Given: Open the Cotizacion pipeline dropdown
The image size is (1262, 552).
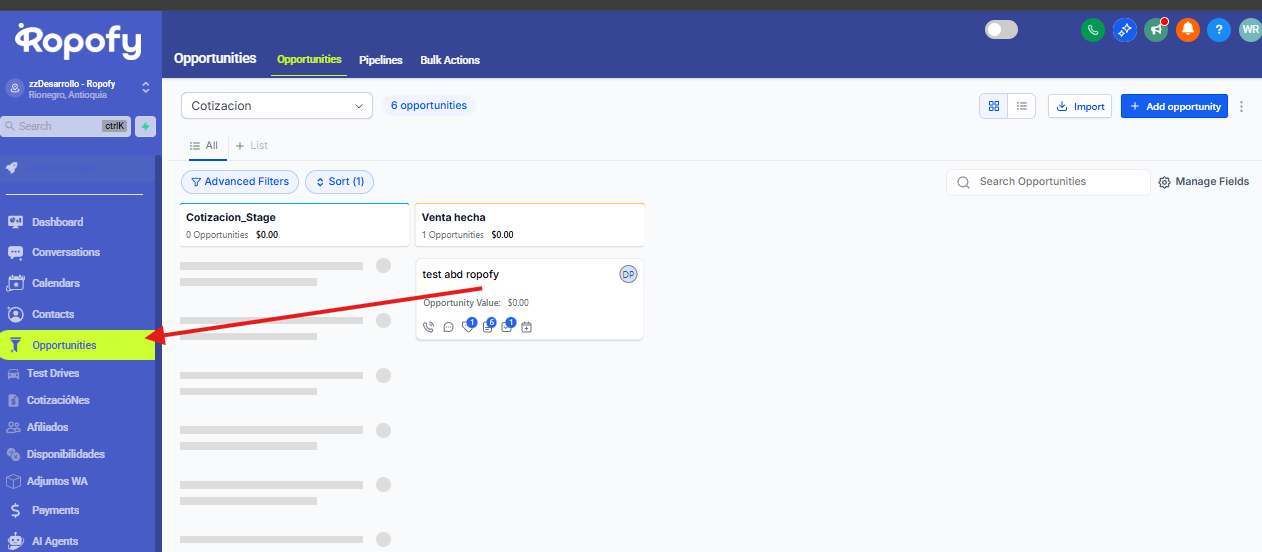Looking at the screenshot, I should (x=276, y=106).
